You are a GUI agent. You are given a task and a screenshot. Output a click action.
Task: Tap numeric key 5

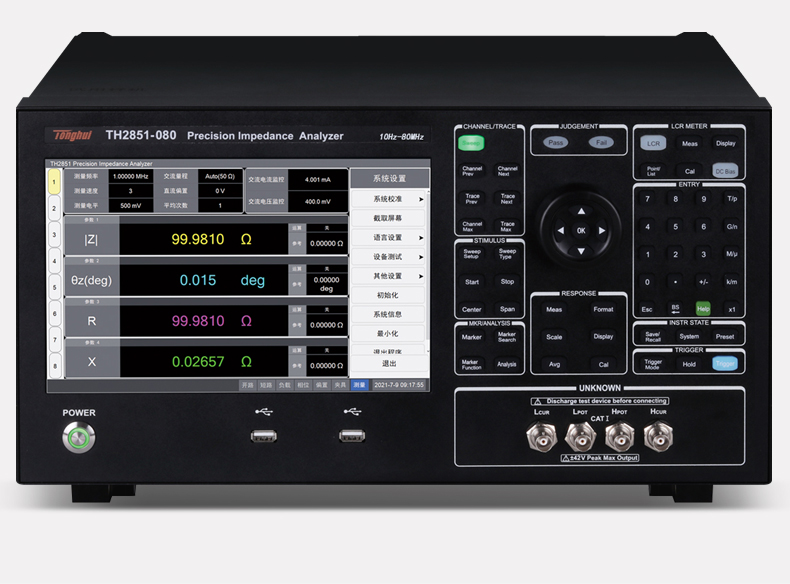tap(676, 226)
